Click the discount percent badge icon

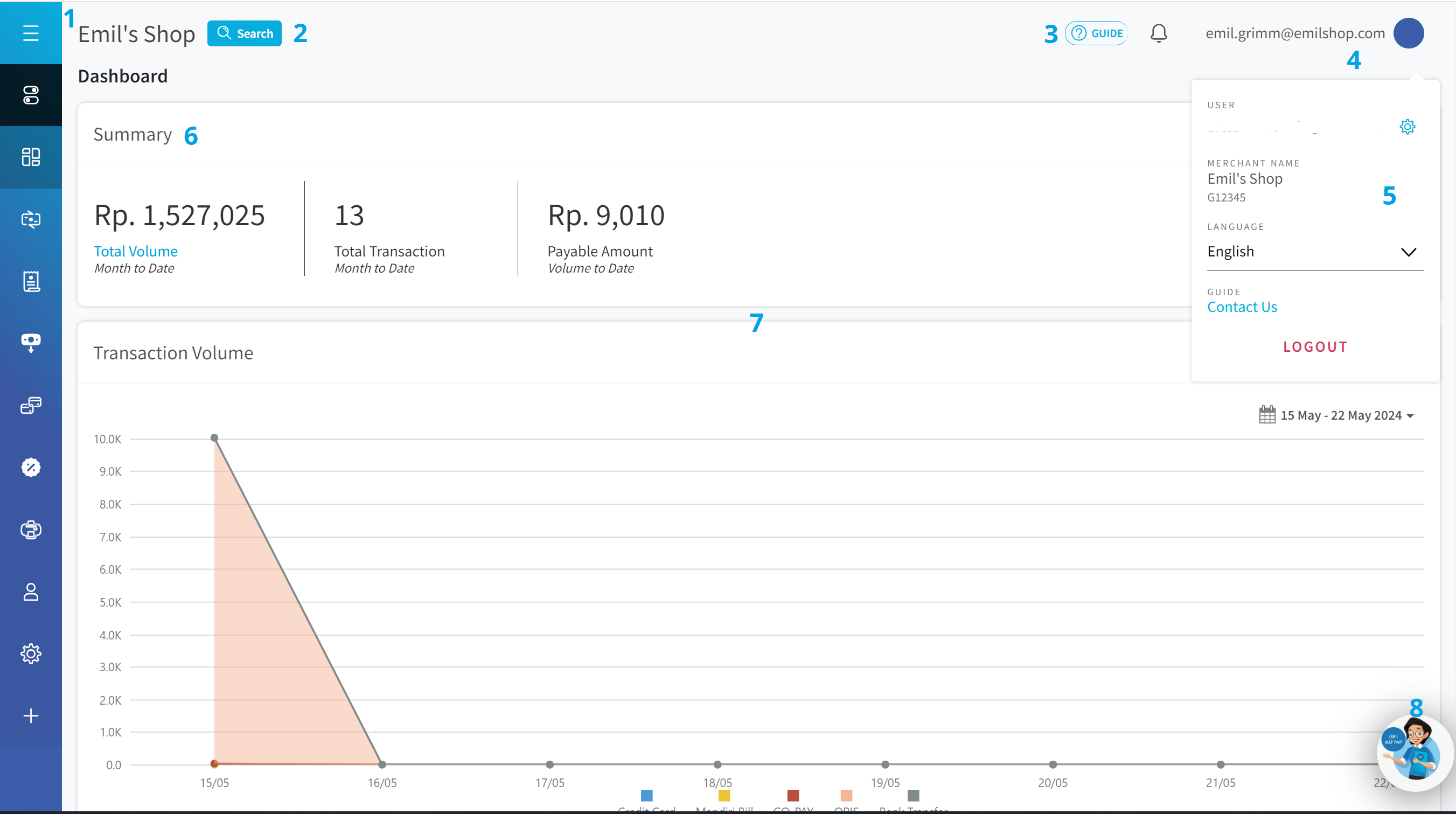coord(31,468)
